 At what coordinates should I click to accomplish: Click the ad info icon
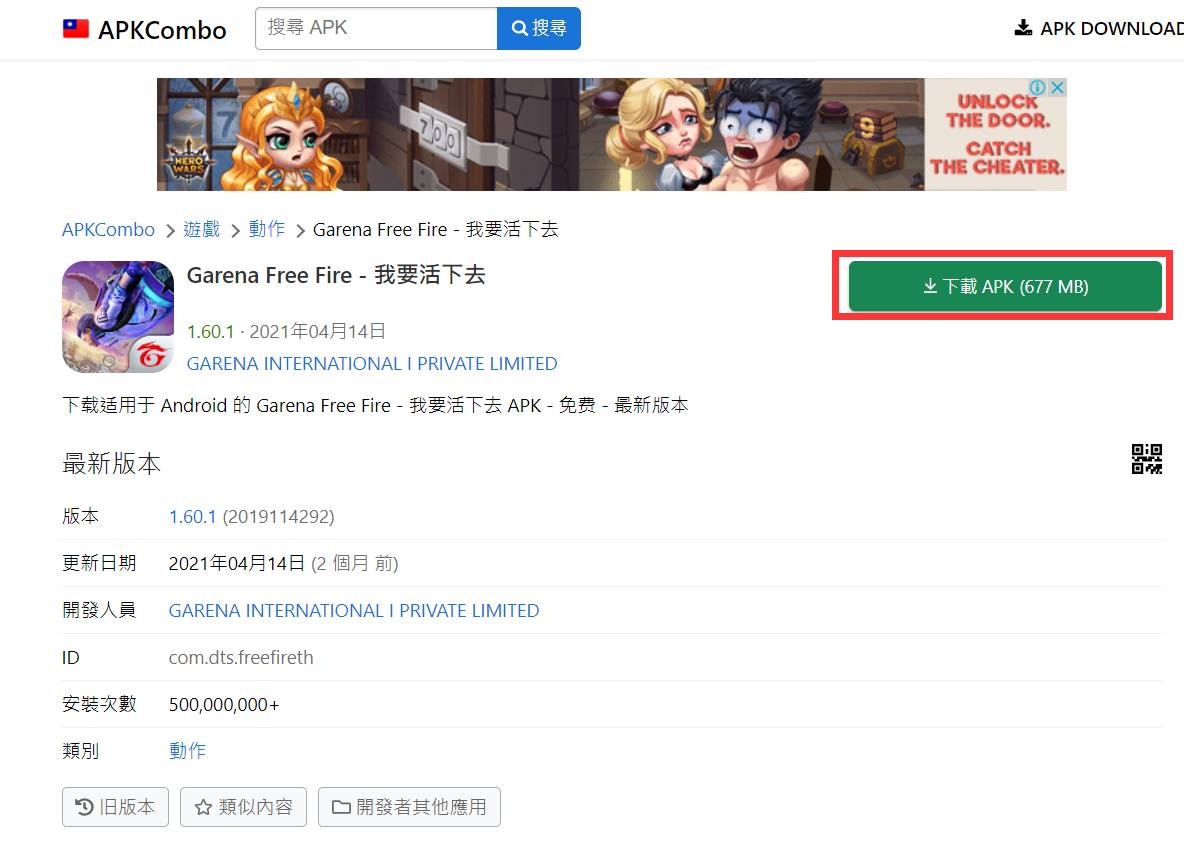pos(1038,88)
